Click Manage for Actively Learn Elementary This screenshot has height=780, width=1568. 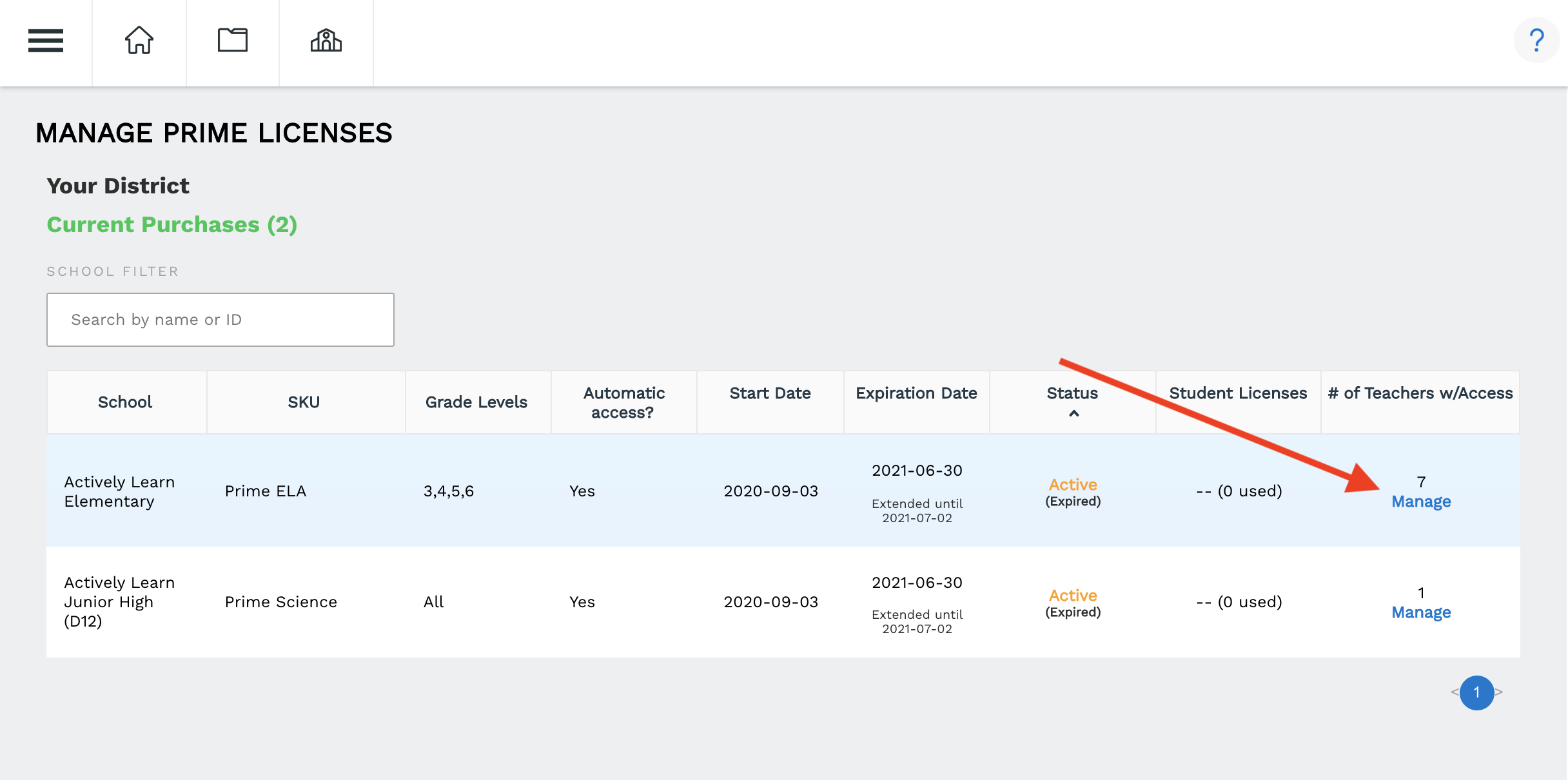[1421, 502]
